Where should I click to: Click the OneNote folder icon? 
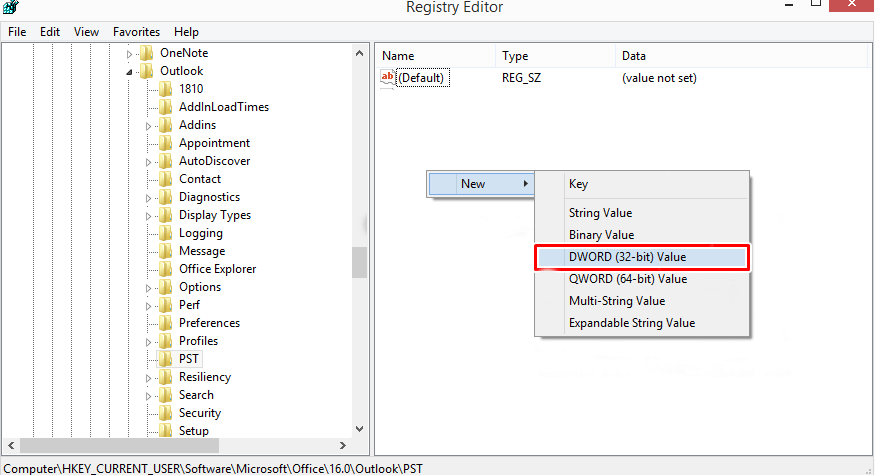pos(147,53)
